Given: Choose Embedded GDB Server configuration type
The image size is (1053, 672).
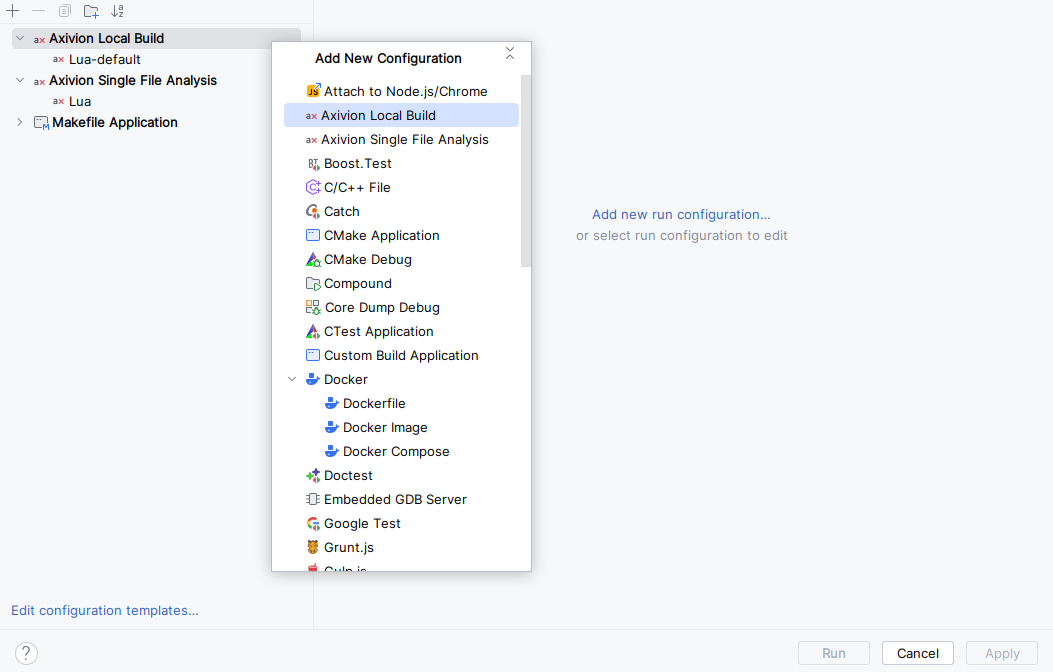Looking at the screenshot, I should point(402,499).
